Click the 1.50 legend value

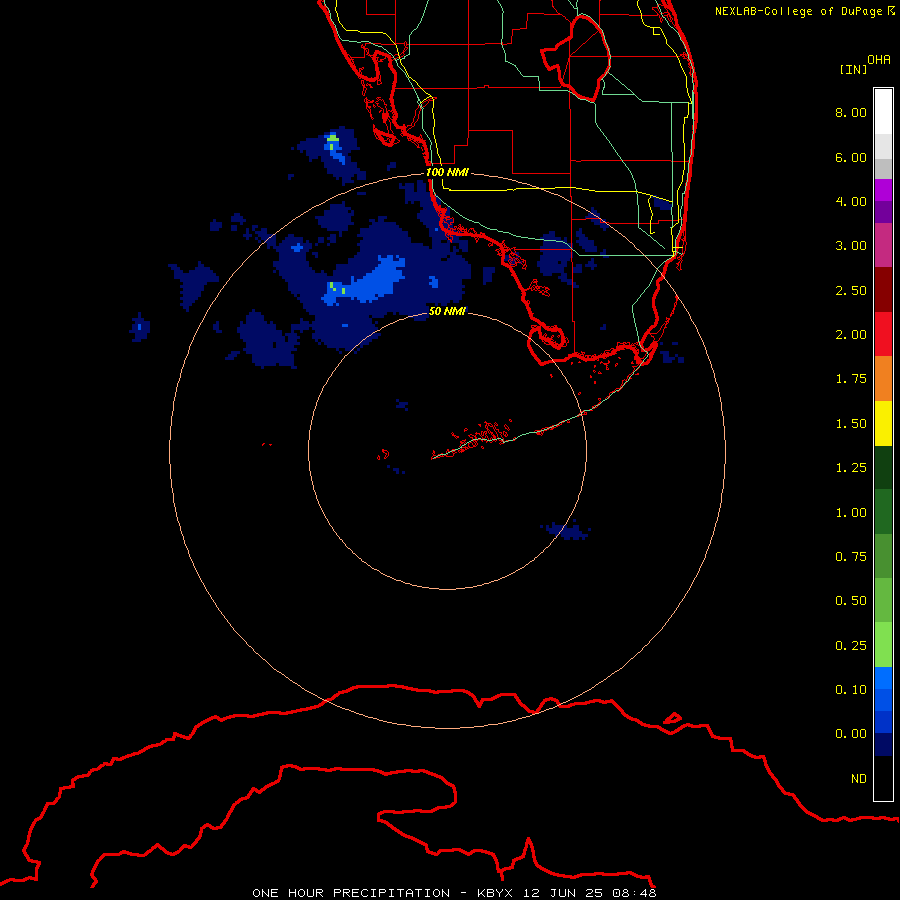pyautogui.click(x=851, y=424)
